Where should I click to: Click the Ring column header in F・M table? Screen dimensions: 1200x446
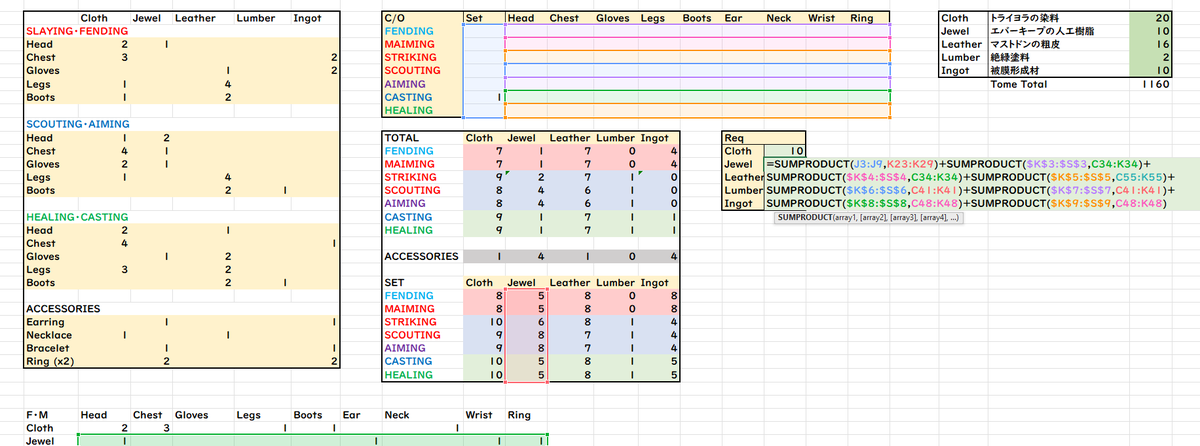pos(519,414)
